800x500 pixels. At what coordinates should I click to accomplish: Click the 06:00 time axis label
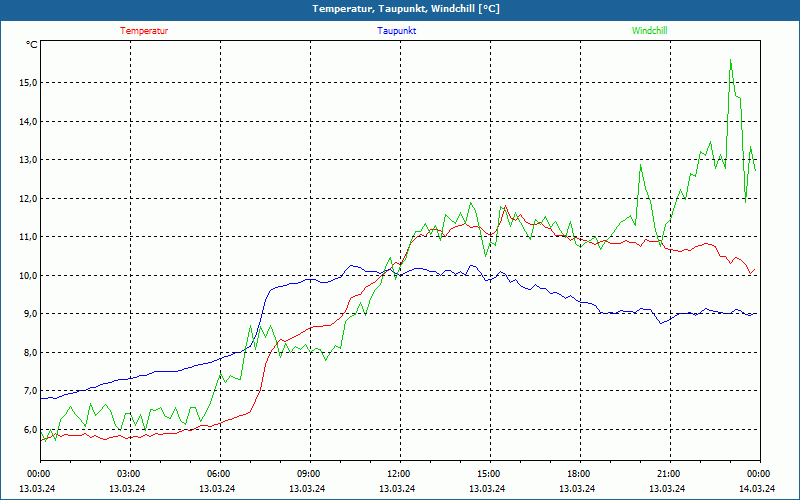tap(220, 474)
